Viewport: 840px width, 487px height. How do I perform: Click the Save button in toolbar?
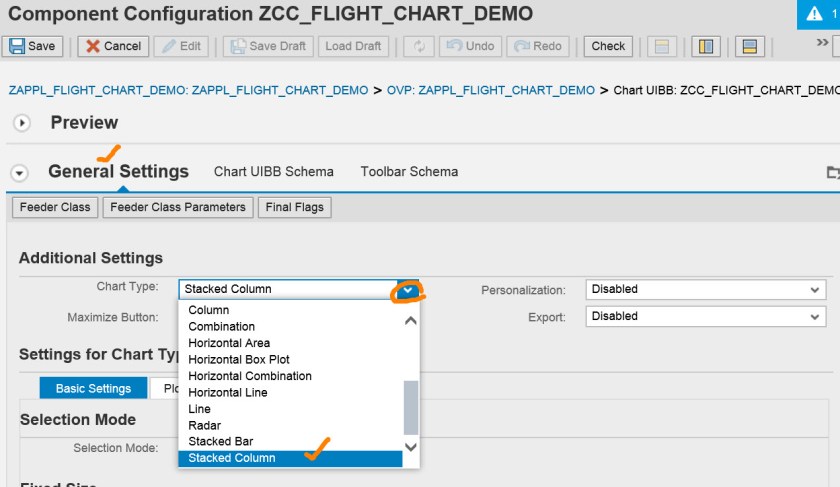pyautogui.click(x=32, y=46)
